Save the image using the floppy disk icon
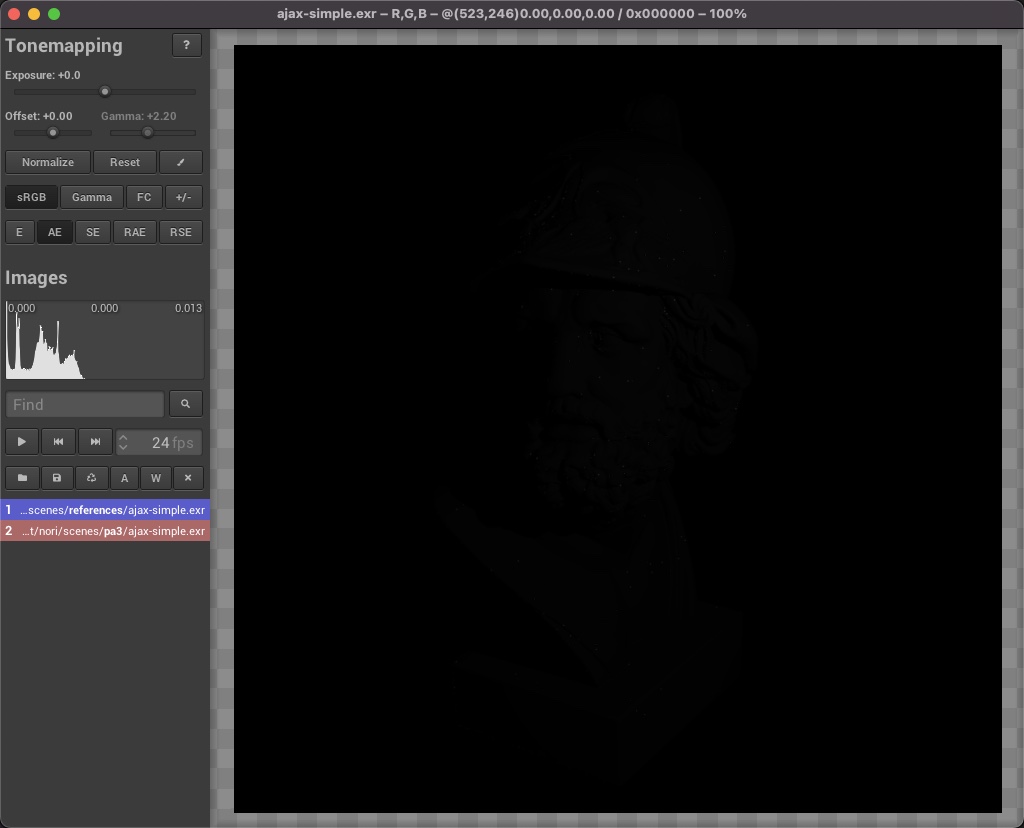 tap(57, 478)
